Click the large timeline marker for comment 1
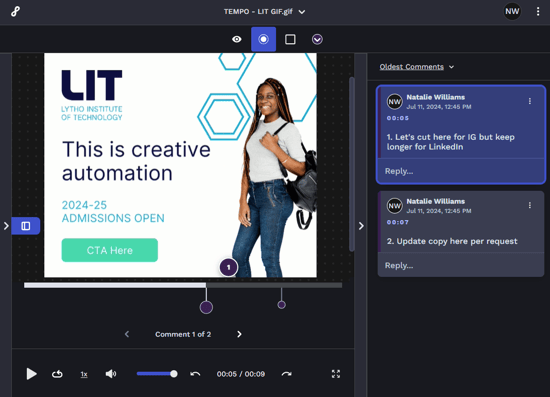Image resolution: width=550 pixels, height=397 pixels. click(206, 307)
